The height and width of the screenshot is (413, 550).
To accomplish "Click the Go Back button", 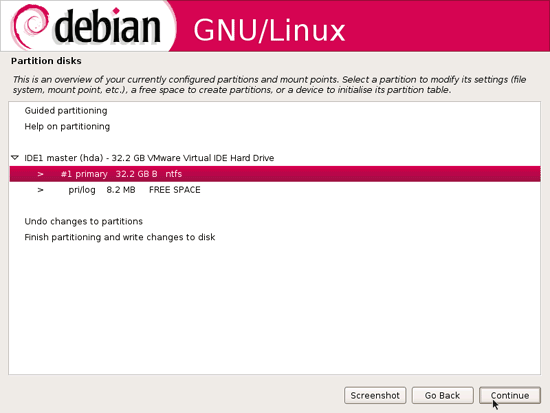I will point(442,395).
